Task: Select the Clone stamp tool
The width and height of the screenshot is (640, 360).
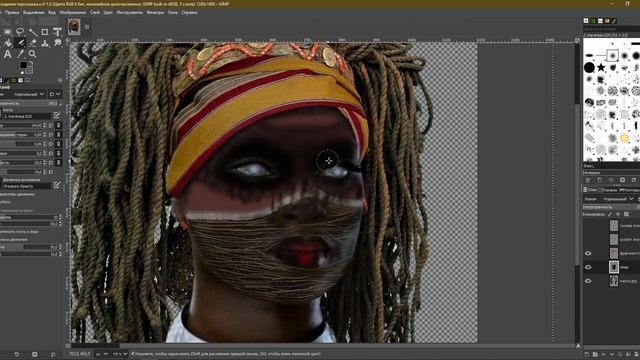Action: pos(45,42)
